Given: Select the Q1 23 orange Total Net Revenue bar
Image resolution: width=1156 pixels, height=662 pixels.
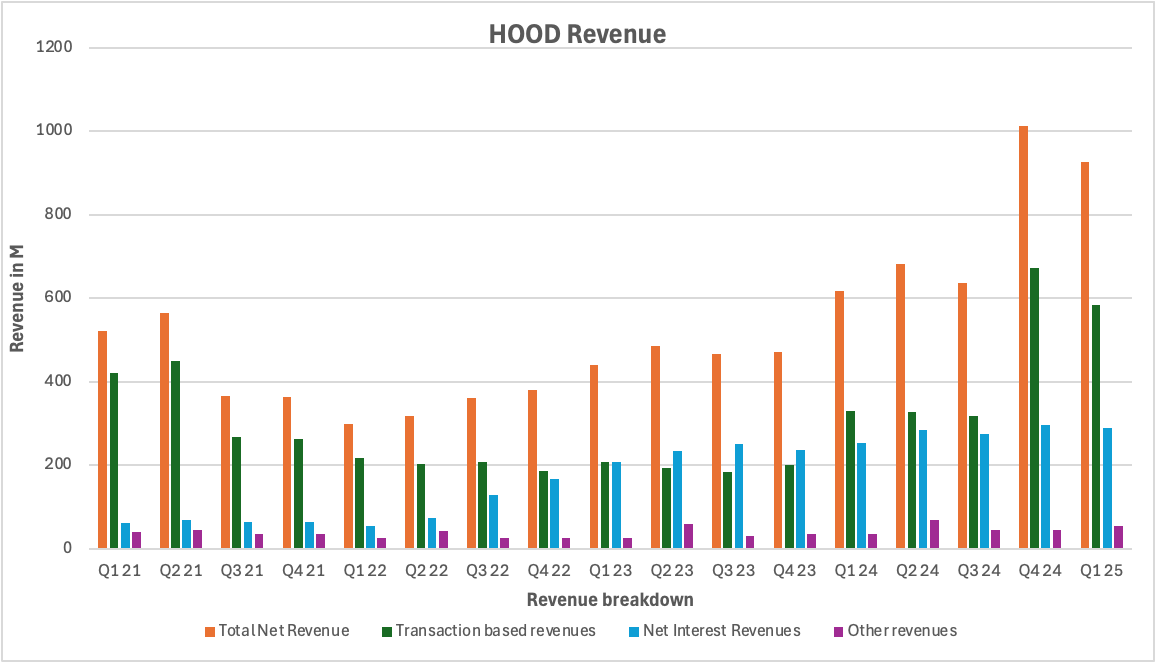Looking at the screenshot, I should point(593,457).
